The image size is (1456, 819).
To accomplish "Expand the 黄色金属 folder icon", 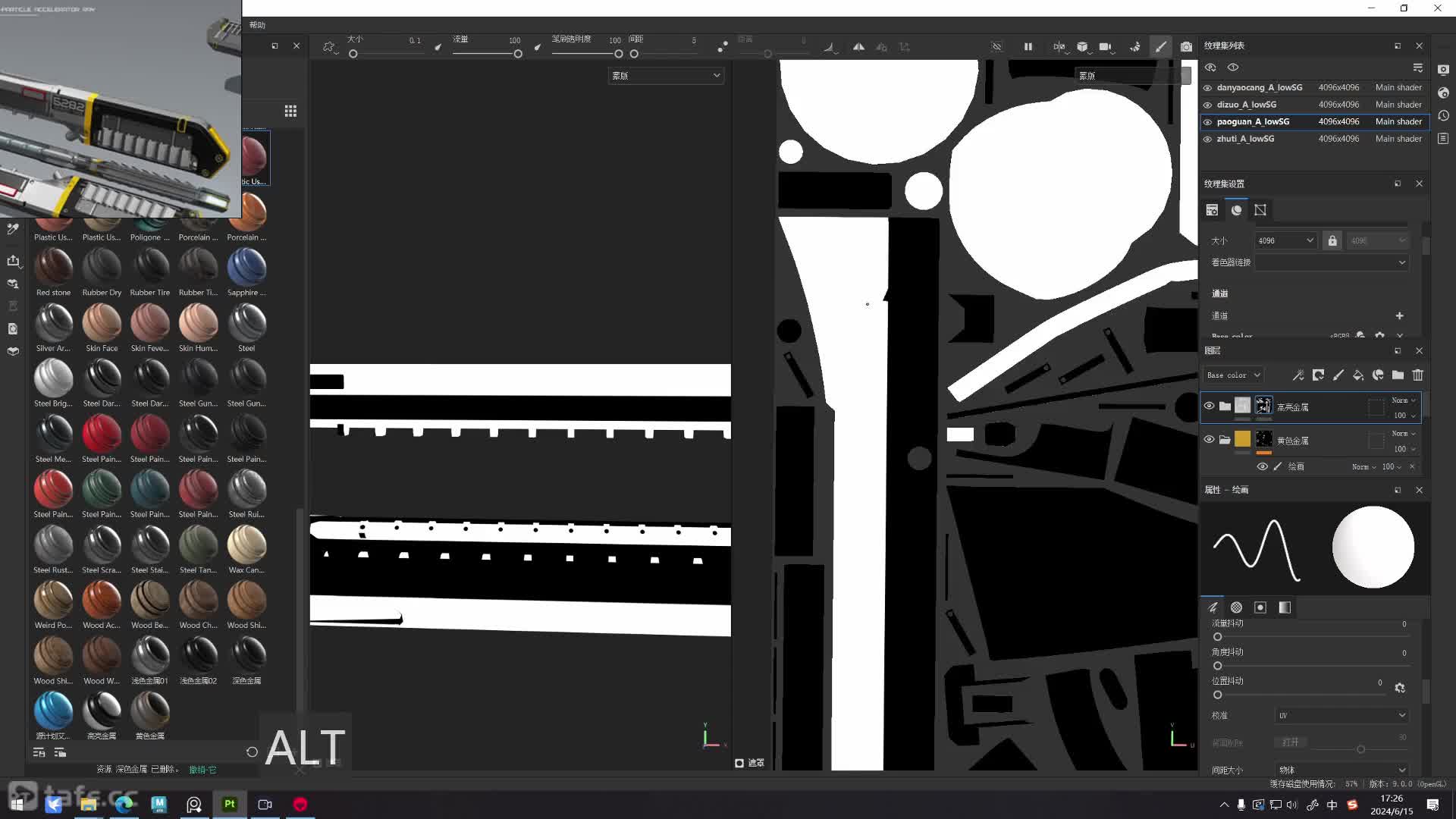I will (x=1225, y=440).
